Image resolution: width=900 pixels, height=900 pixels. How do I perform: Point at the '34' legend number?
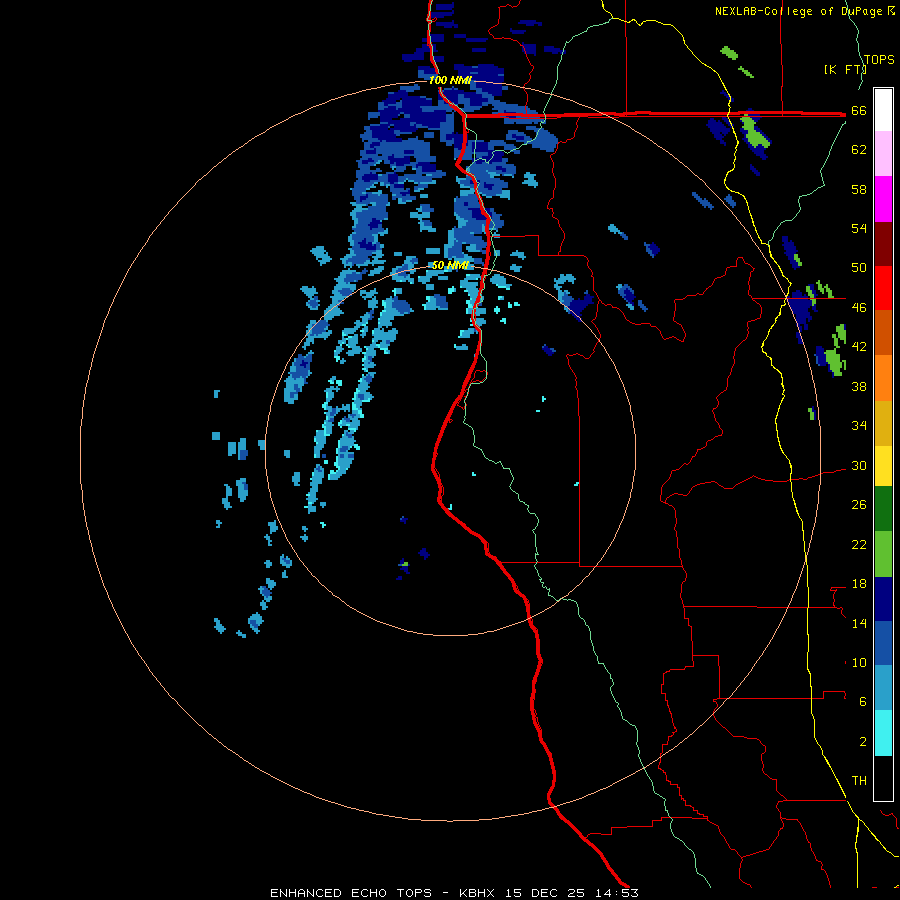coord(859,425)
